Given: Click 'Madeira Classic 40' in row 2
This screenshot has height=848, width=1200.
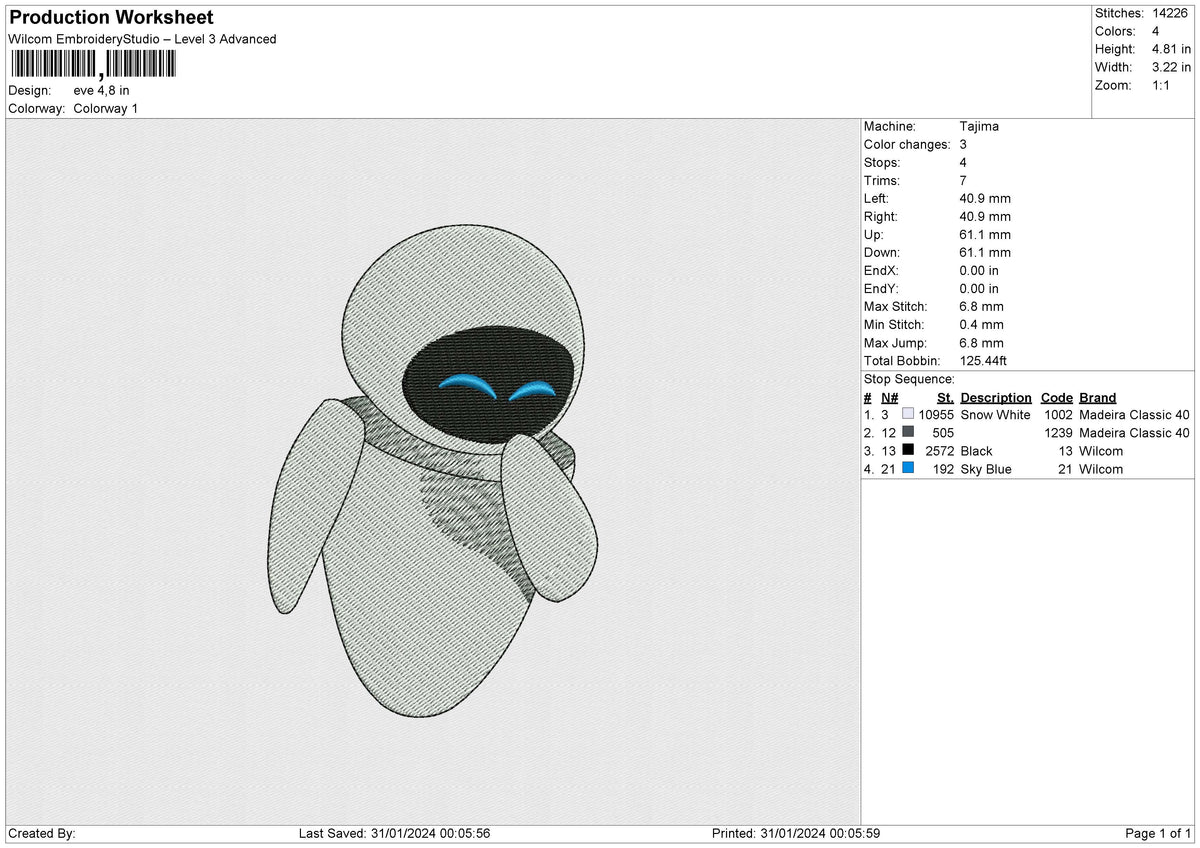Looking at the screenshot, I should point(1135,432).
